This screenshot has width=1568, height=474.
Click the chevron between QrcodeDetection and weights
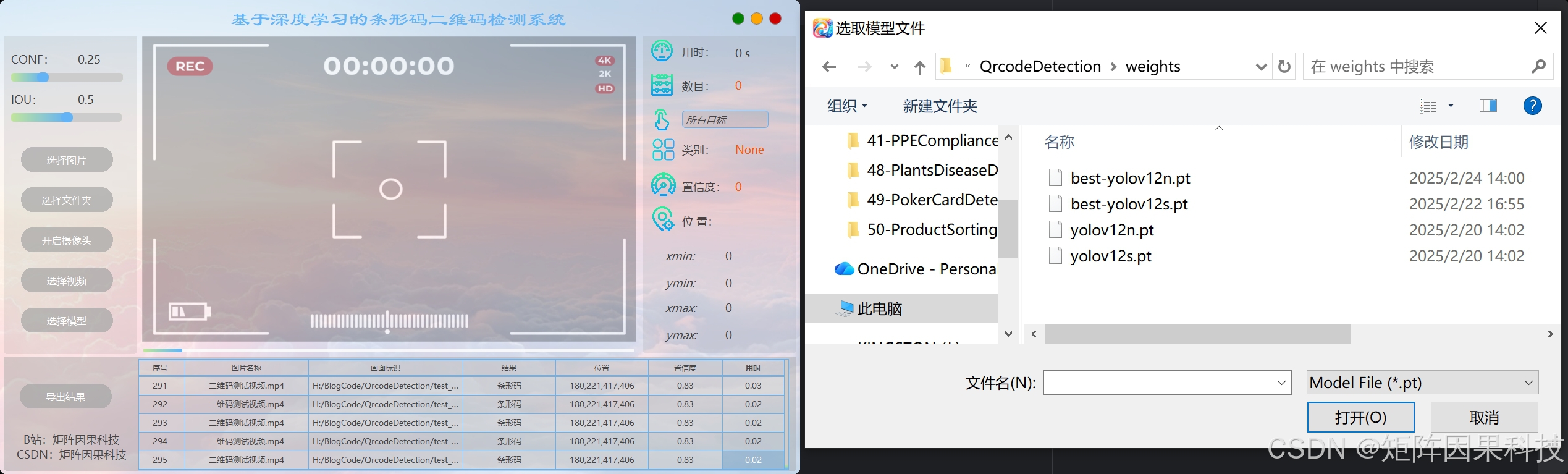(x=1113, y=67)
